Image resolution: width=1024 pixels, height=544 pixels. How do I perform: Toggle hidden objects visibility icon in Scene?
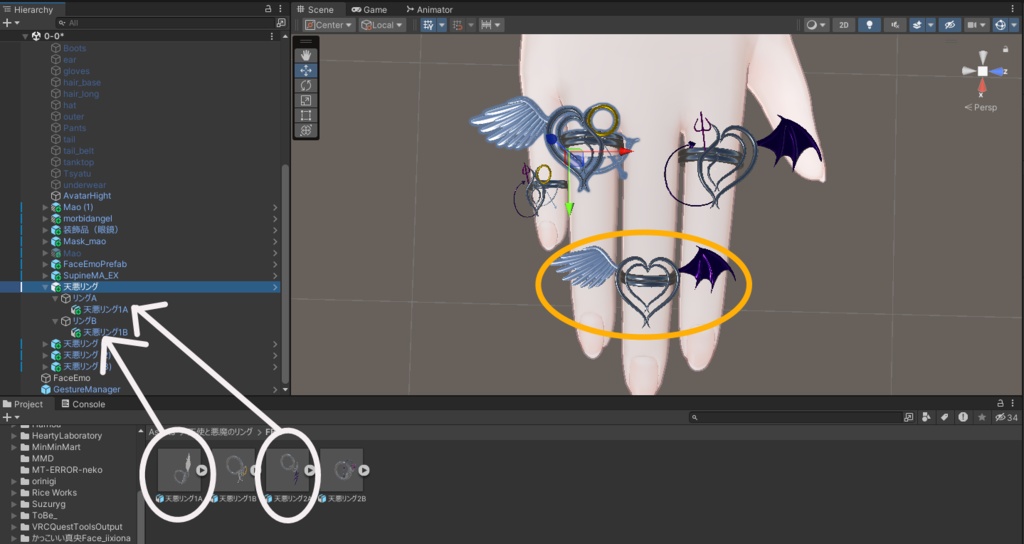point(950,25)
